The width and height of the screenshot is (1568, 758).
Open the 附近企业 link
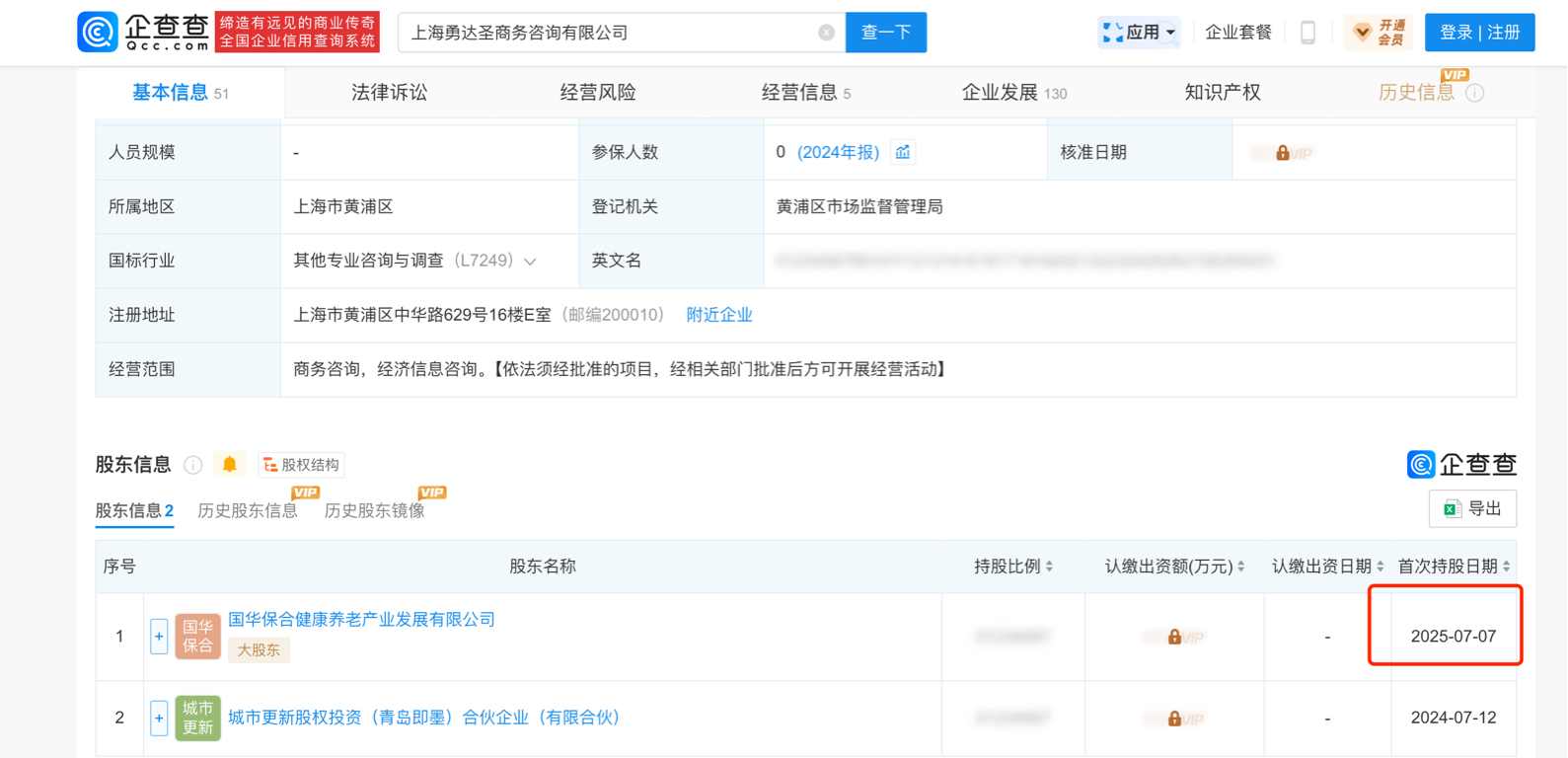tap(719, 315)
